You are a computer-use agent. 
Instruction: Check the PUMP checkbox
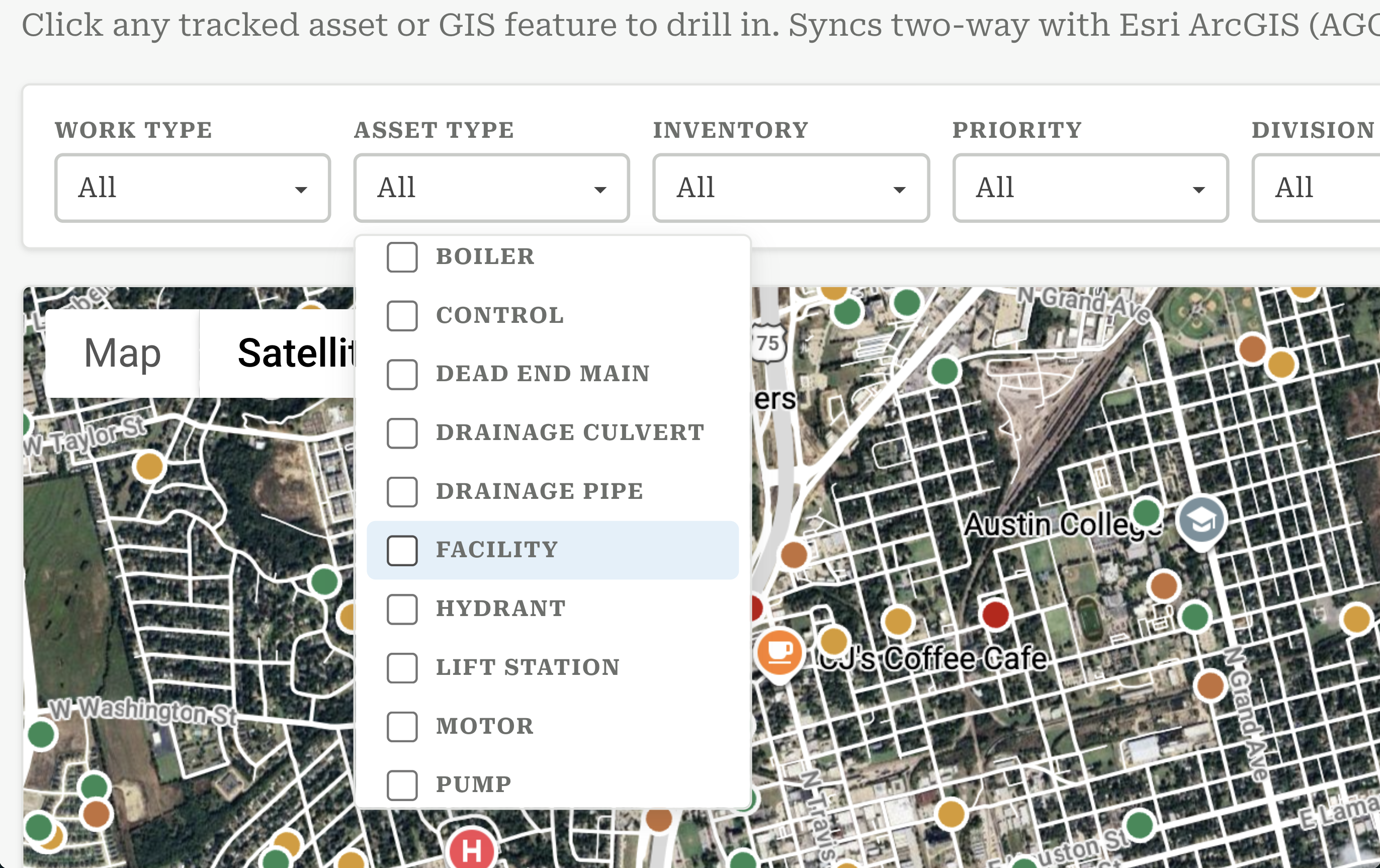402,785
